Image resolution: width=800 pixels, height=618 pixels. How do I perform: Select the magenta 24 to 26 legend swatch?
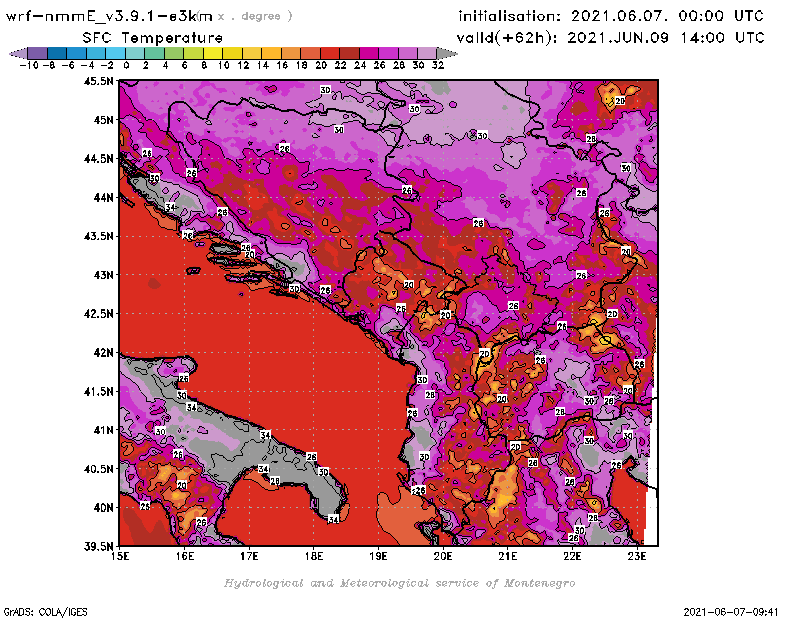pos(369,53)
